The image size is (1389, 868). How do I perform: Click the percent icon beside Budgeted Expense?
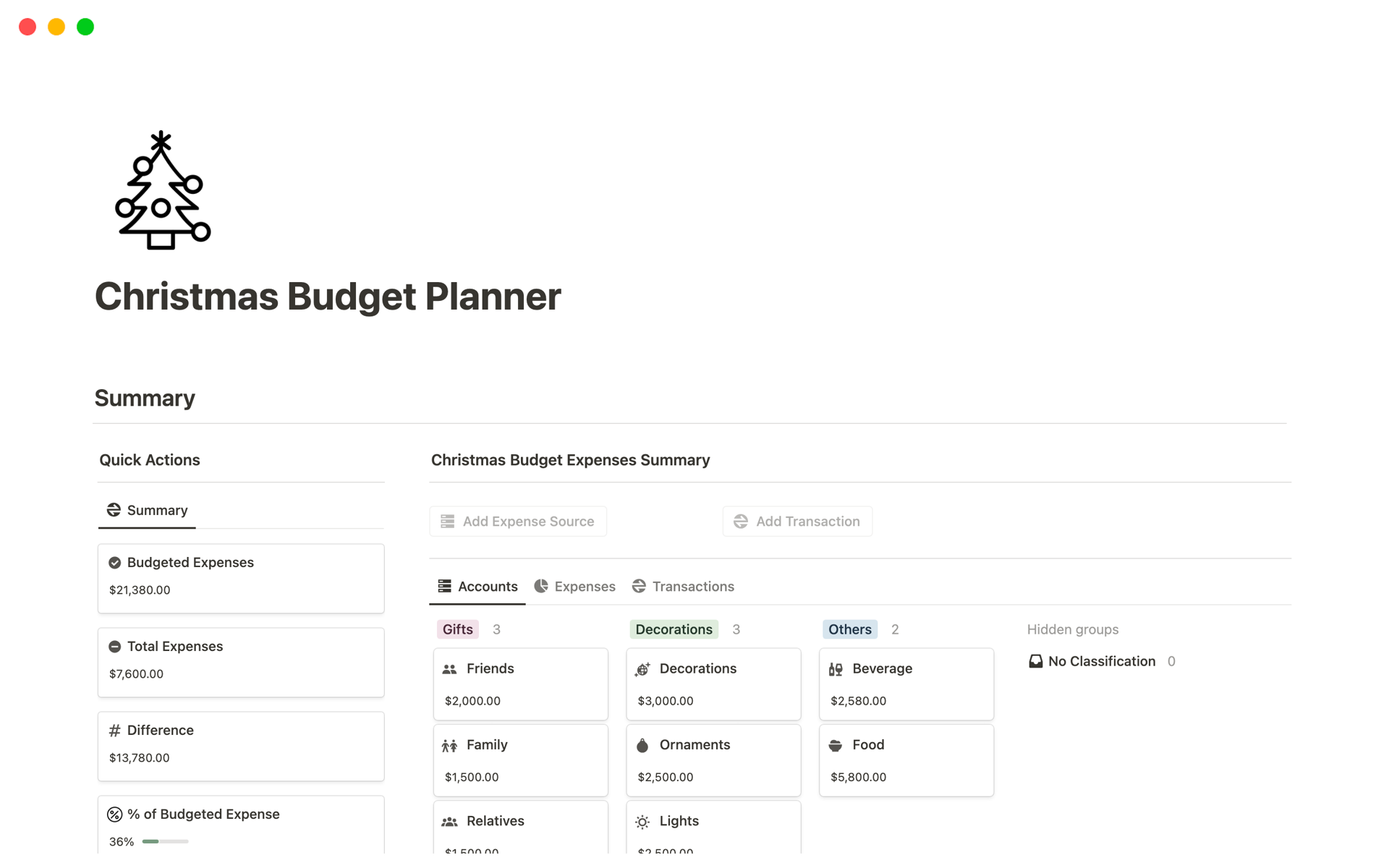pos(115,814)
